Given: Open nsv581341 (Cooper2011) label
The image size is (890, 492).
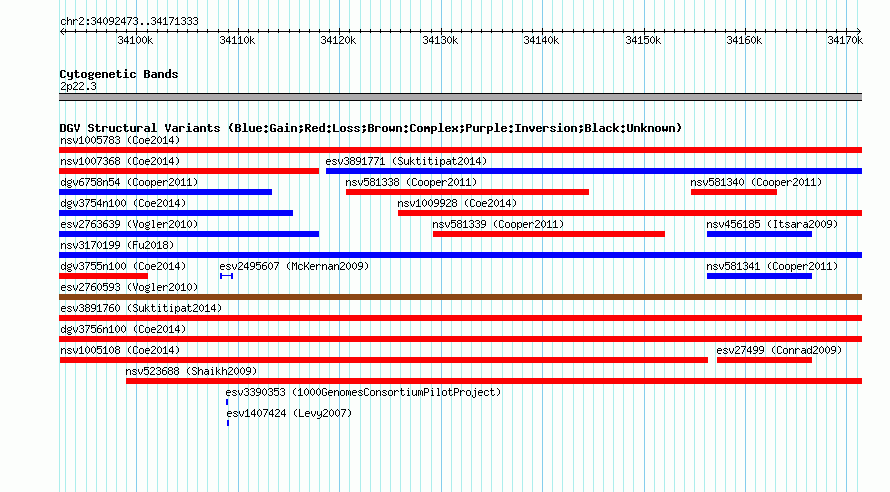Looking at the screenshot, I should point(772,266).
